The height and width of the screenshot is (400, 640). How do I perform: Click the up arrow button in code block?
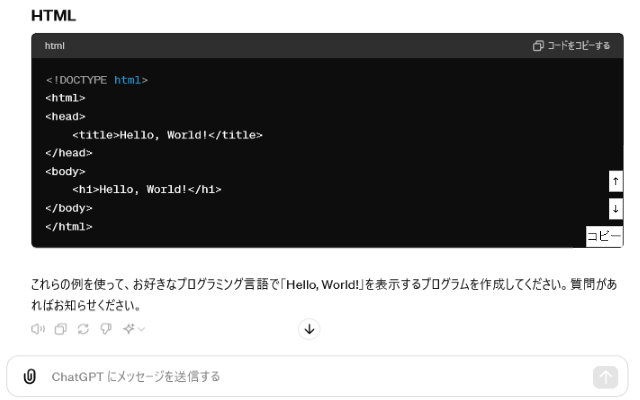click(x=616, y=181)
